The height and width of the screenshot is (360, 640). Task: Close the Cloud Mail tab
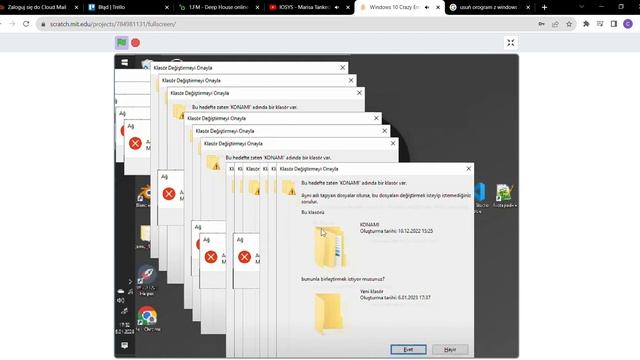point(76,7)
